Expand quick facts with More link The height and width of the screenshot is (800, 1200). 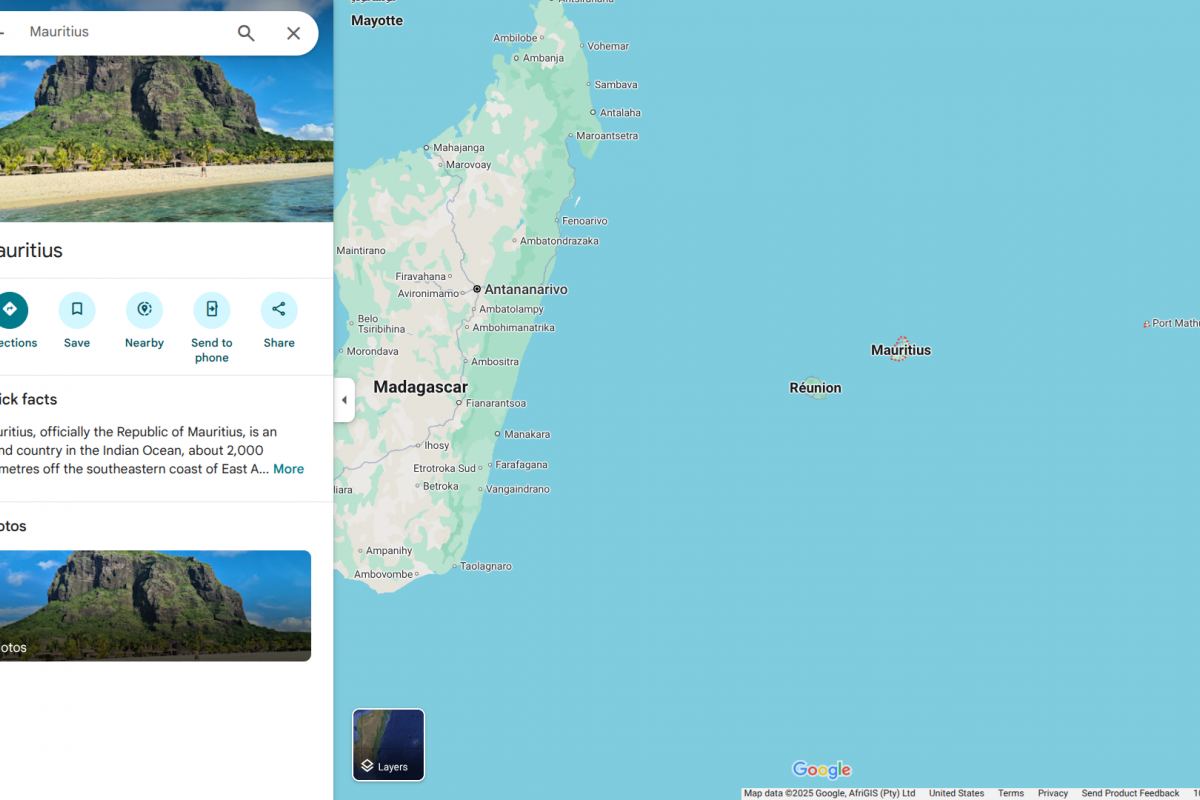coord(288,469)
